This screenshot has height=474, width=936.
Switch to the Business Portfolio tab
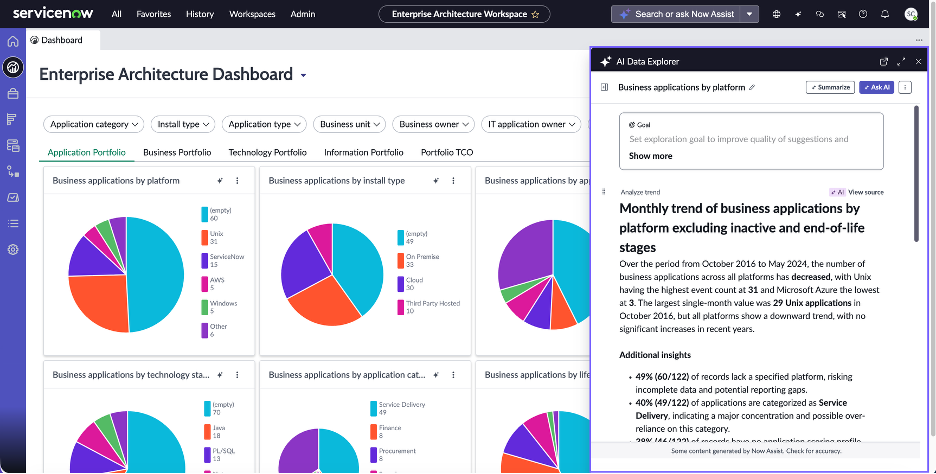click(177, 152)
